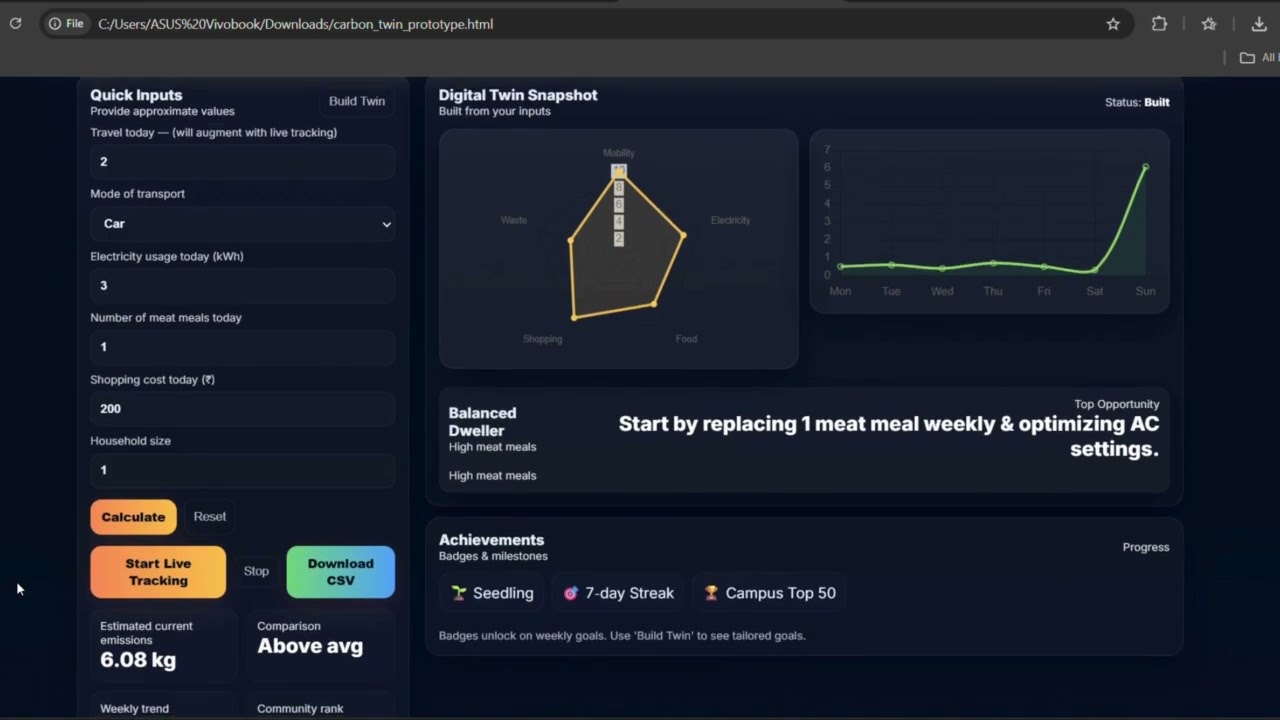The height and width of the screenshot is (720, 1280).
Task: Click the address bar URL
Action: tap(295, 24)
